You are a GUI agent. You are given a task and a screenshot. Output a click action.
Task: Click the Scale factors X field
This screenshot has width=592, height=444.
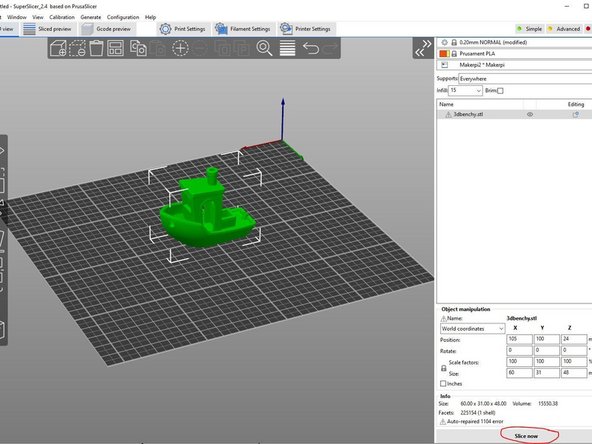519,362
